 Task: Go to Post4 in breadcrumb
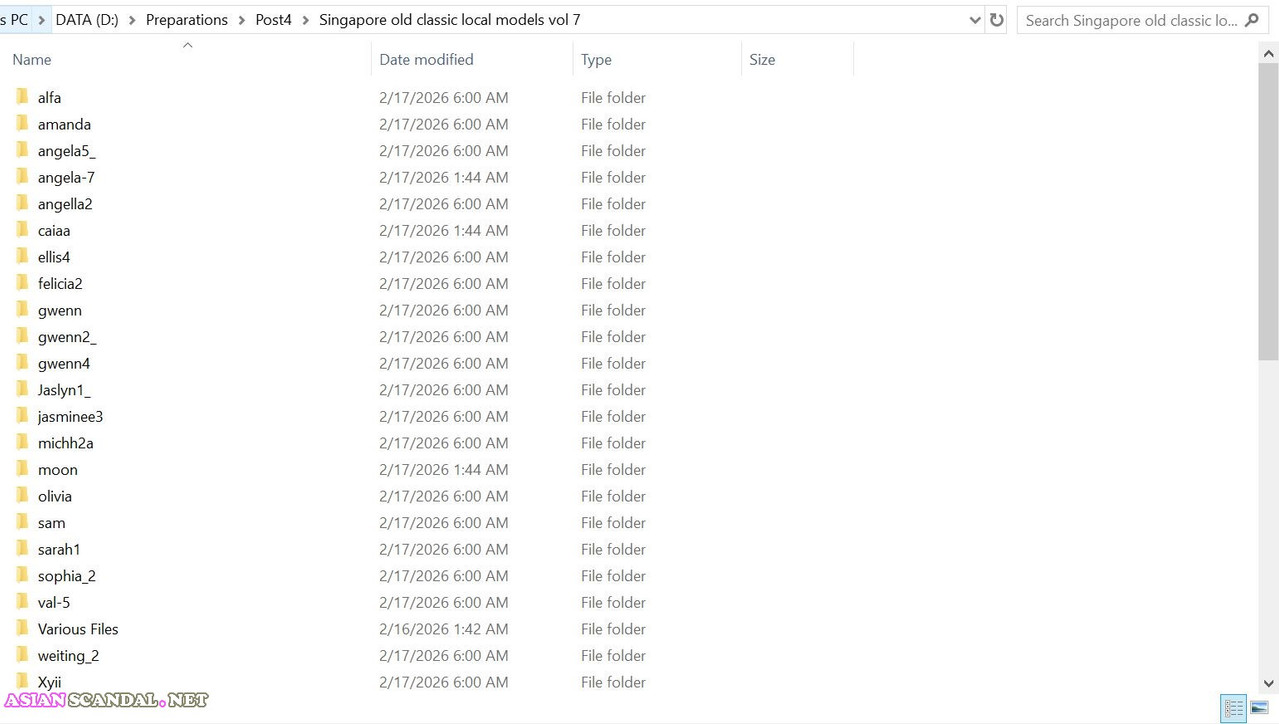[x=274, y=20]
